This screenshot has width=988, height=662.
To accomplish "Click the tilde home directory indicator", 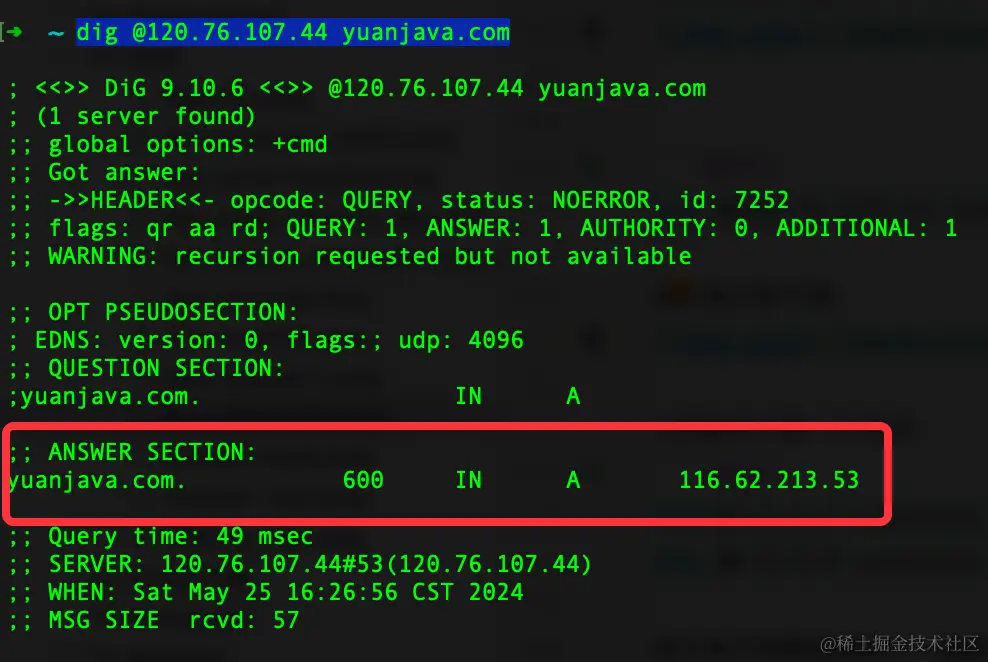I will (x=55, y=33).
